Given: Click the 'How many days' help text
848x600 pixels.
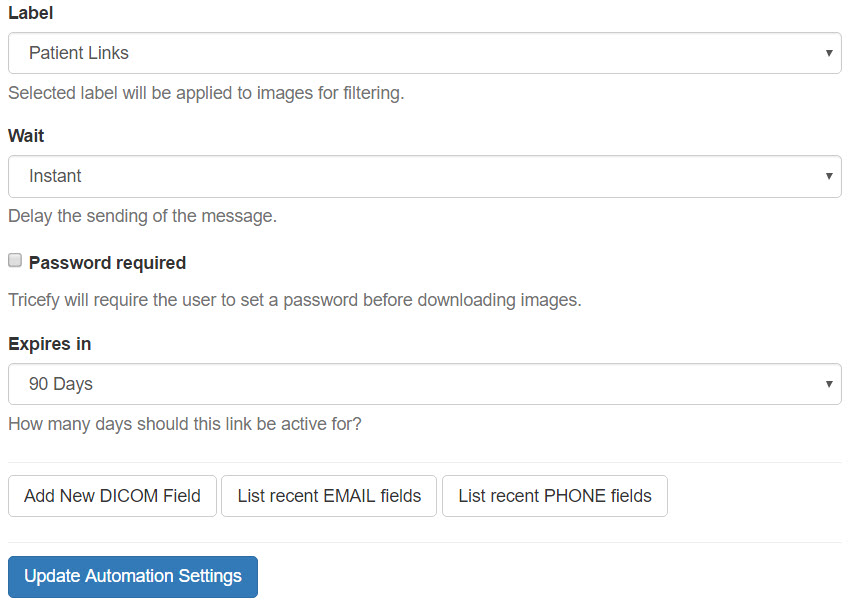Looking at the screenshot, I should 184,424.
